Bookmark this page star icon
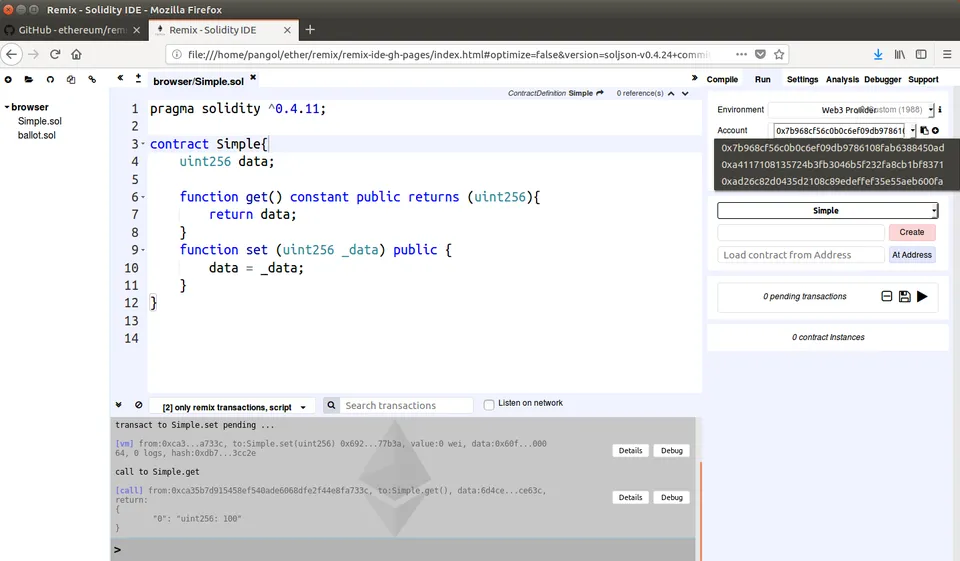This screenshot has width=960, height=561. pos(779,55)
